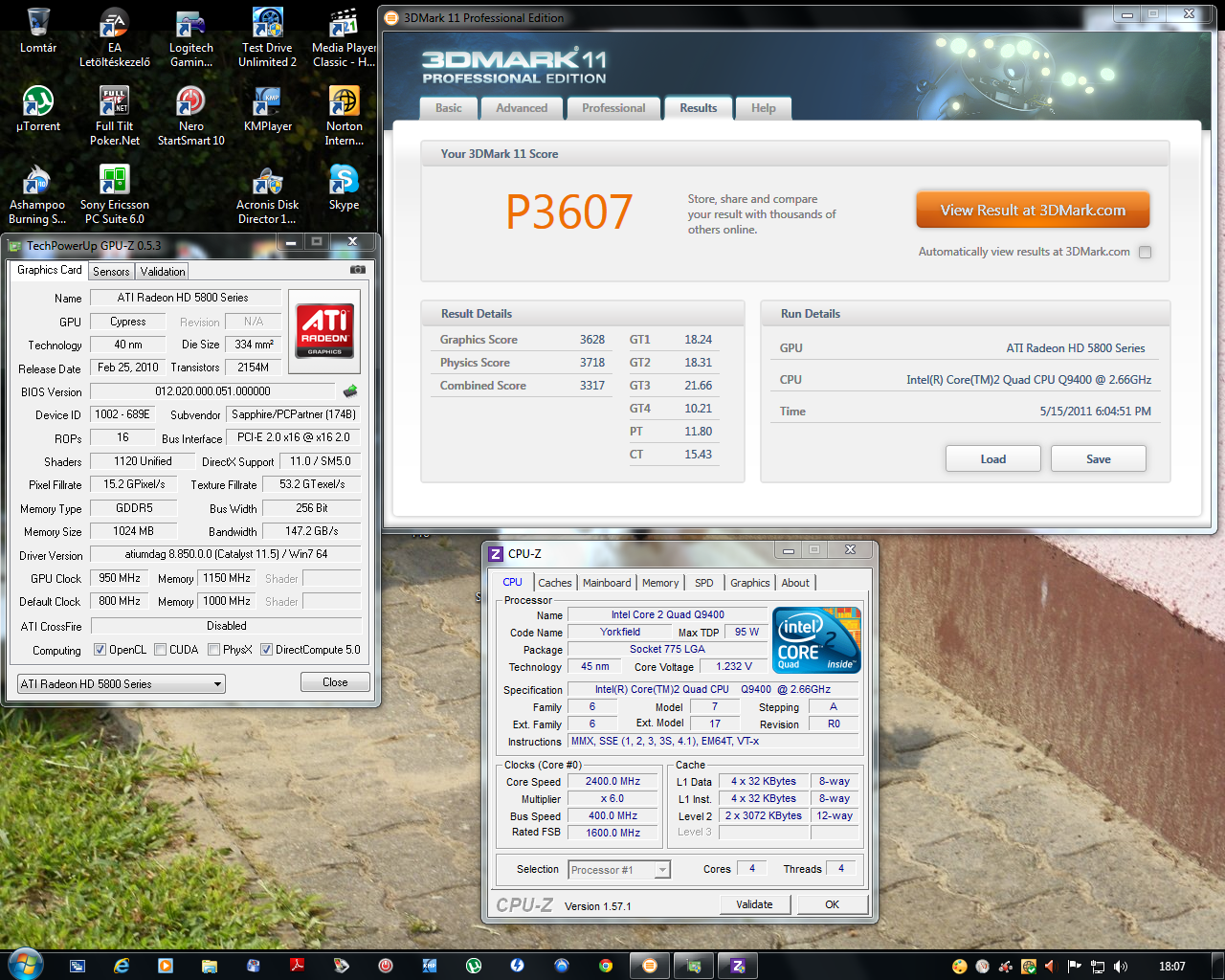Launch Acronis Disk Director shortcut

click(268, 194)
